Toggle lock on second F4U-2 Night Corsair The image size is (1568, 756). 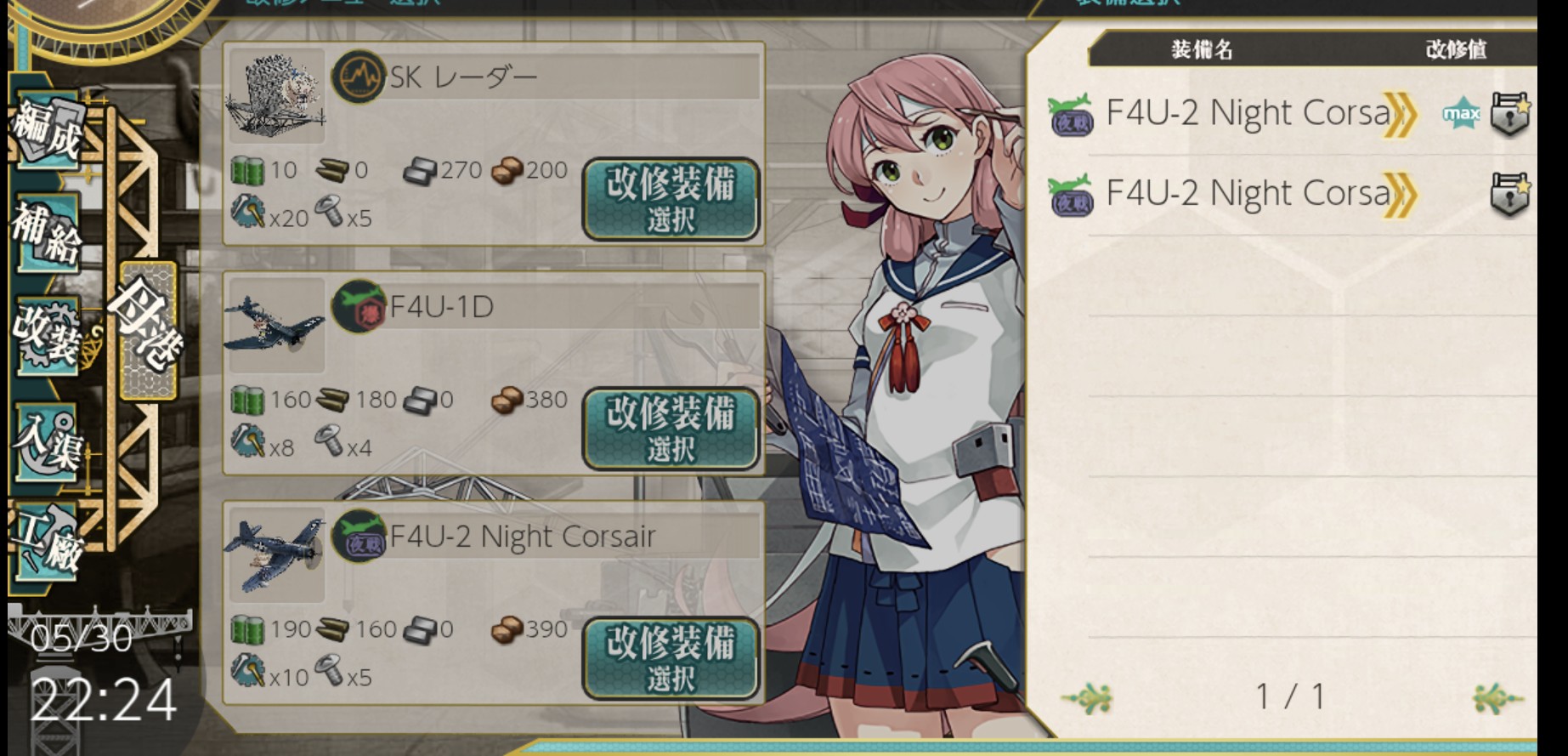1510,195
